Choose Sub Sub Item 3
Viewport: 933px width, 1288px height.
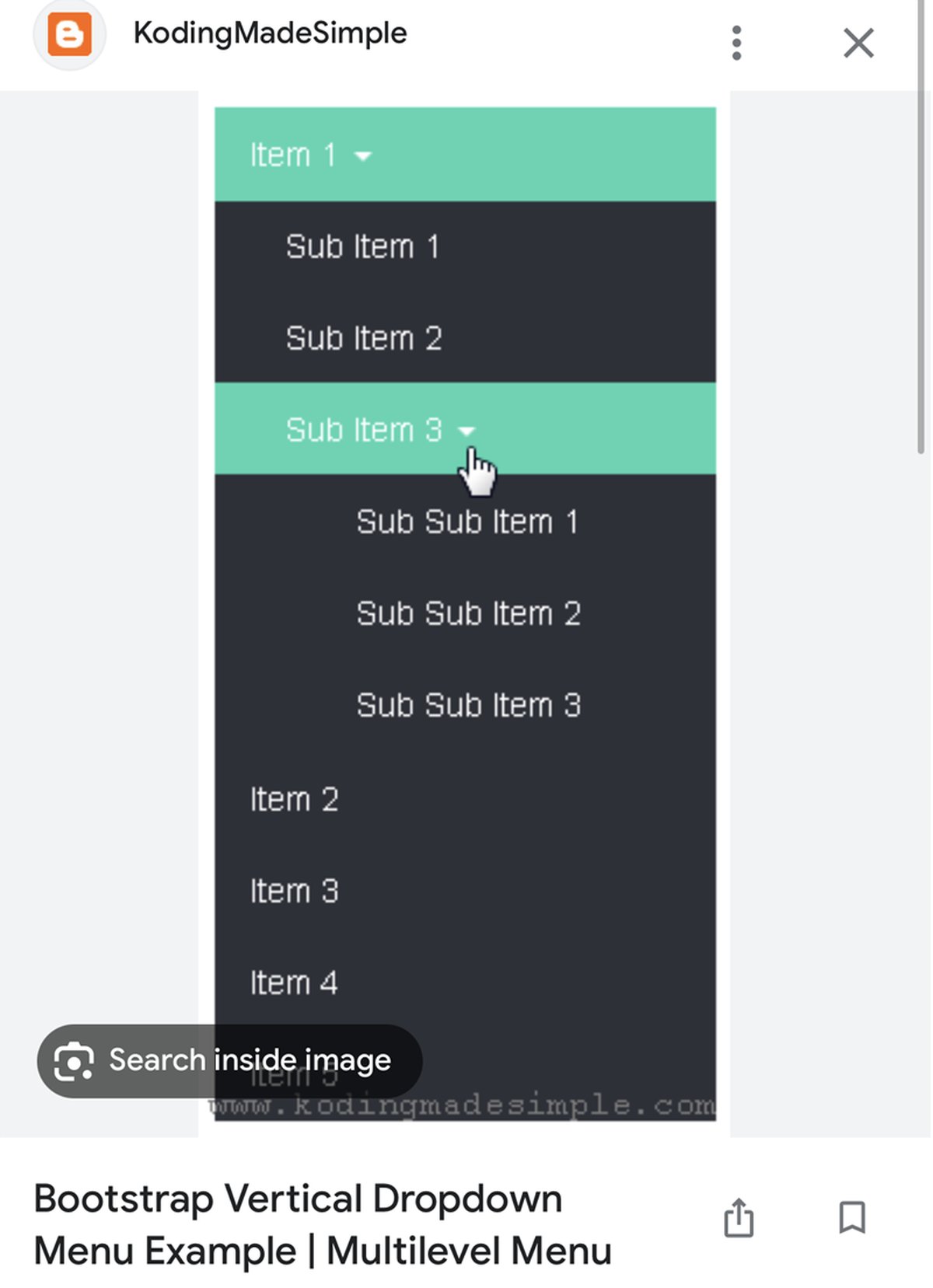tap(469, 706)
